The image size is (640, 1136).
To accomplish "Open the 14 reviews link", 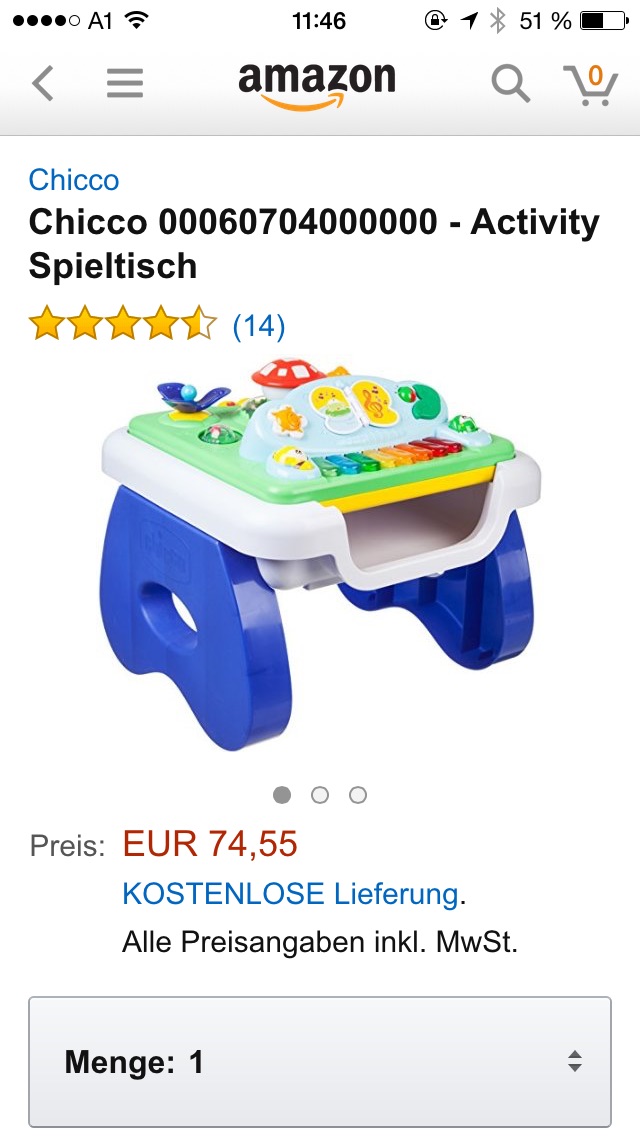I will point(259,326).
